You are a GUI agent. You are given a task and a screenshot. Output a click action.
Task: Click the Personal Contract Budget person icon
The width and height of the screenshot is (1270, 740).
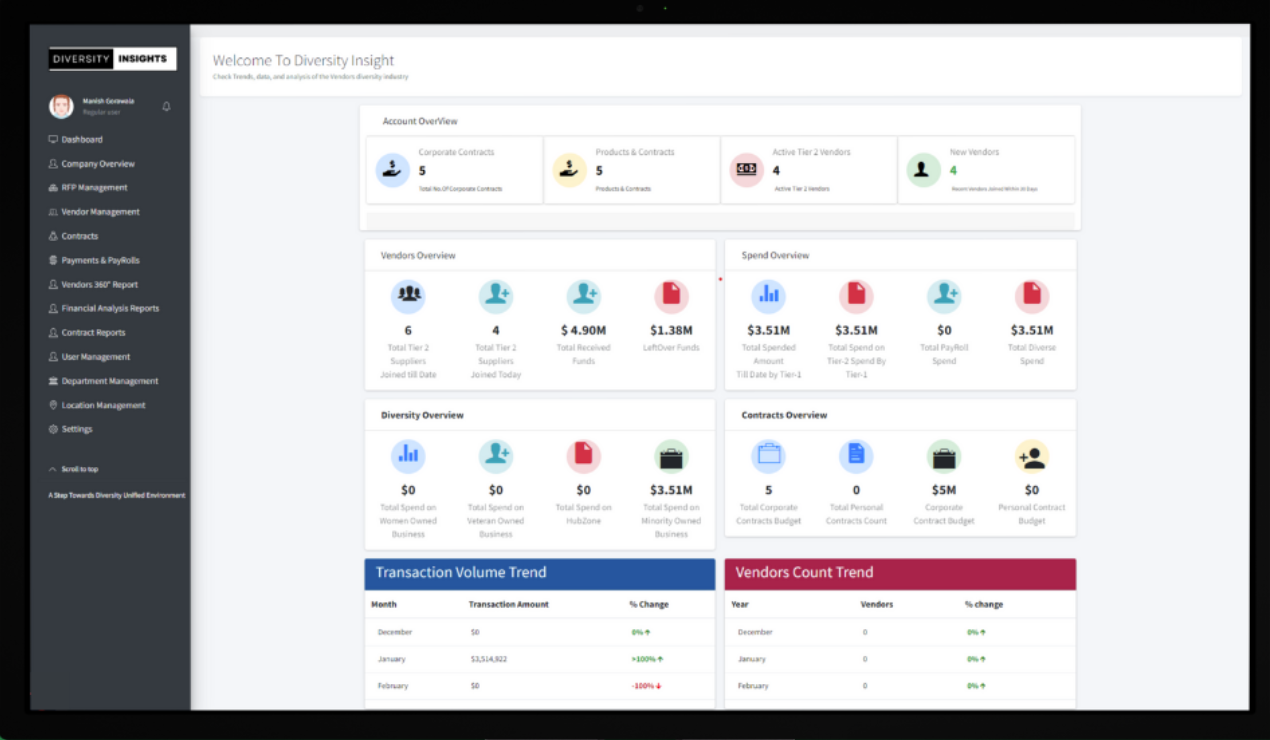coord(1032,456)
